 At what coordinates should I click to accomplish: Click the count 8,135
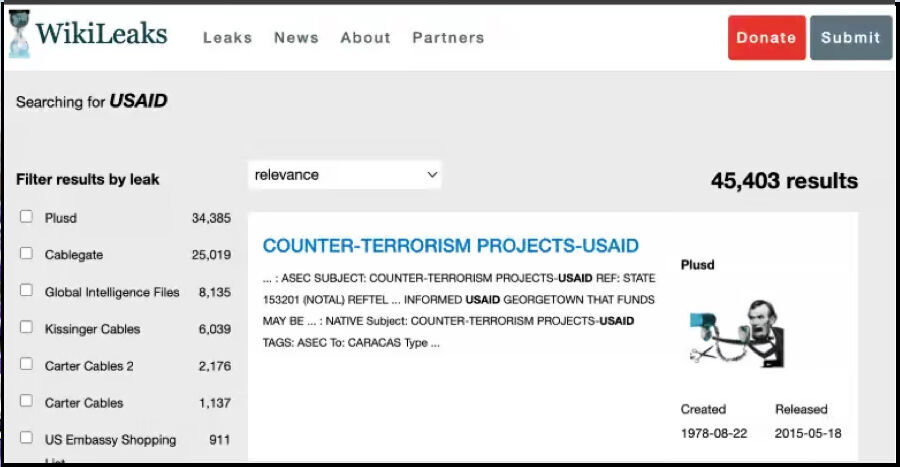tap(215, 293)
